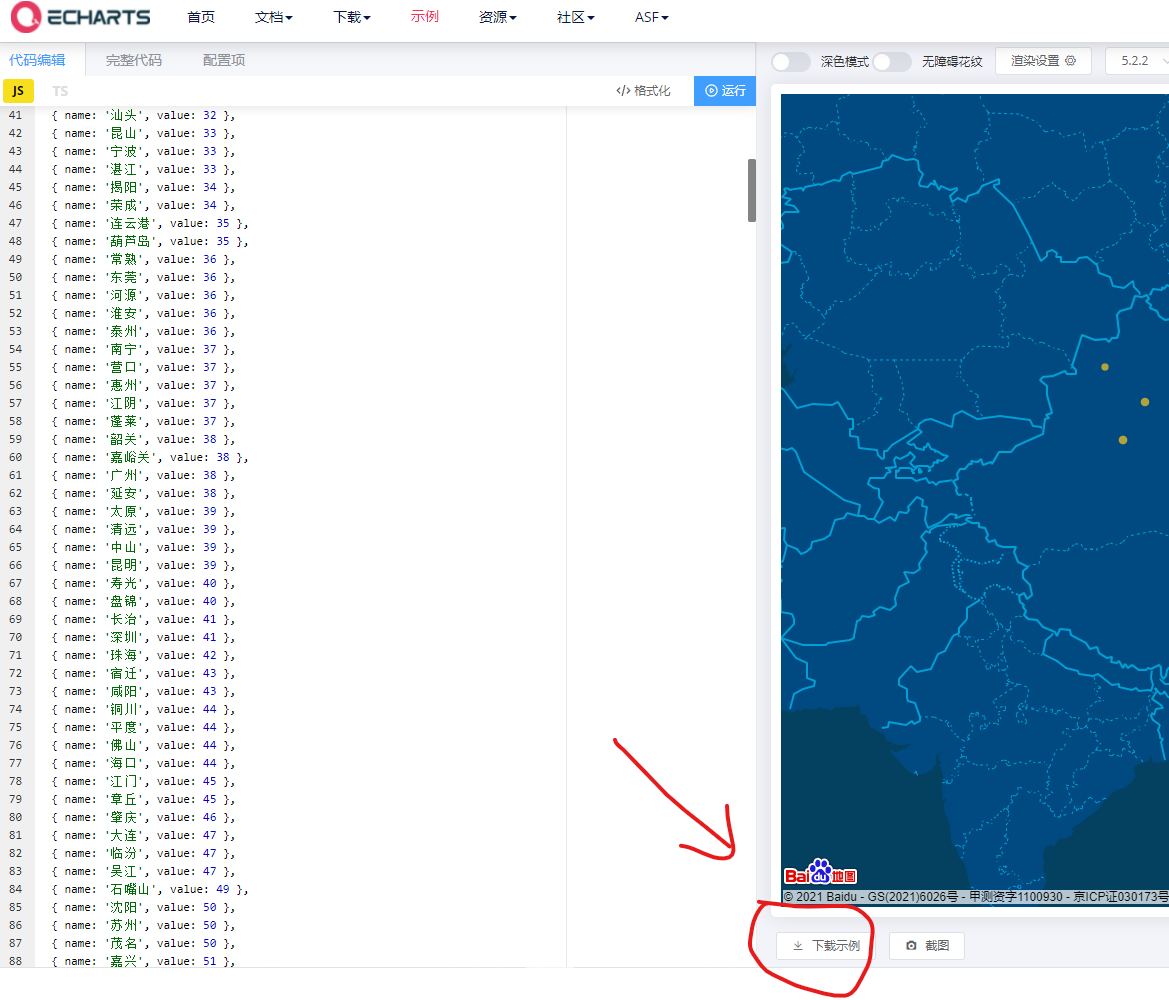Switch editor language to TS
This screenshot has height=1000, width=1169.
(x=59, y=90)
